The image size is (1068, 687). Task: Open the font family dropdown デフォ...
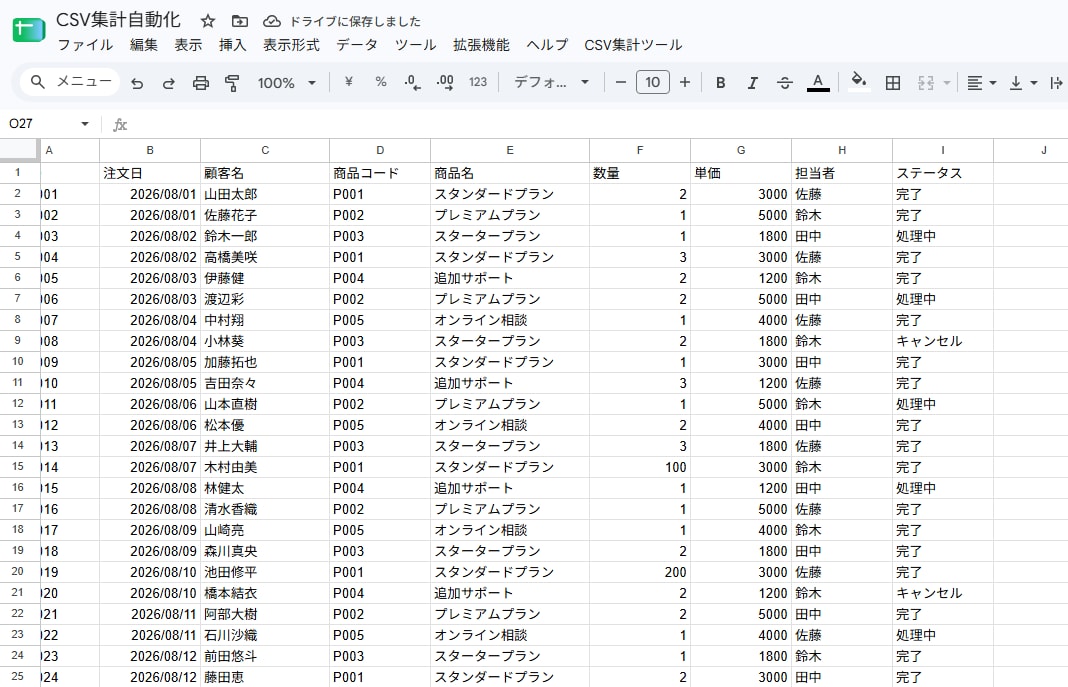(550, 82)
